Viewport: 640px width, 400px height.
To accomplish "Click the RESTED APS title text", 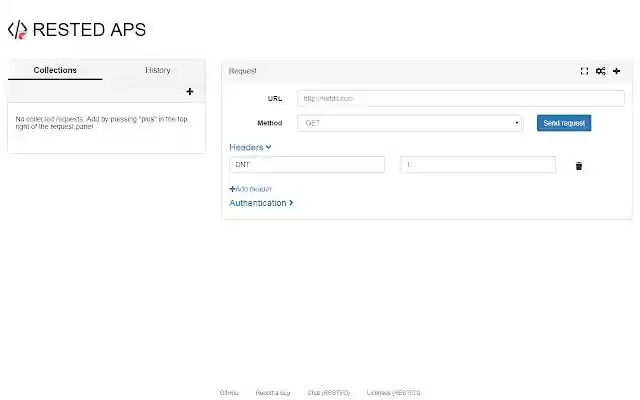I will 89,30.
